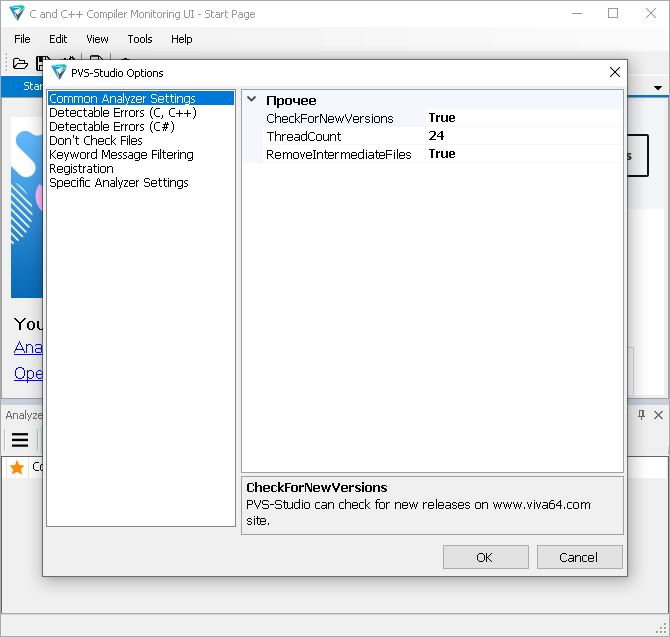Click RemoveIntermediateFiles True value
Screen dimensions: 670x637
pyautogui.click(x=524, y=154)
